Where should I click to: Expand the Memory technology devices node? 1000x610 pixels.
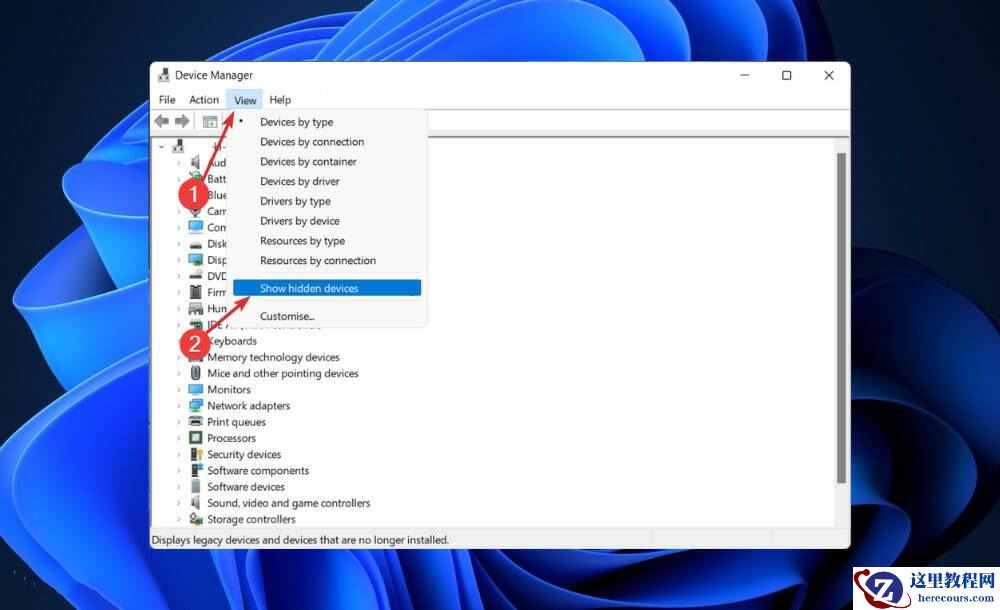(x=180, y=357)
